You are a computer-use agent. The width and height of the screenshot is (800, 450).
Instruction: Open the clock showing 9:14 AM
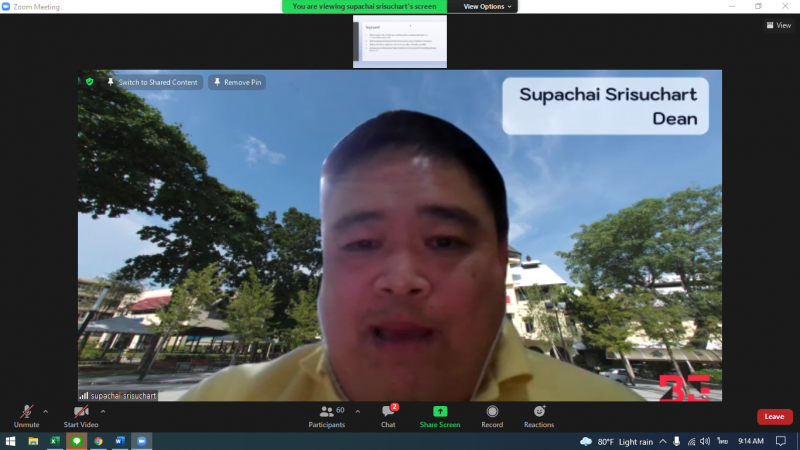751,441
